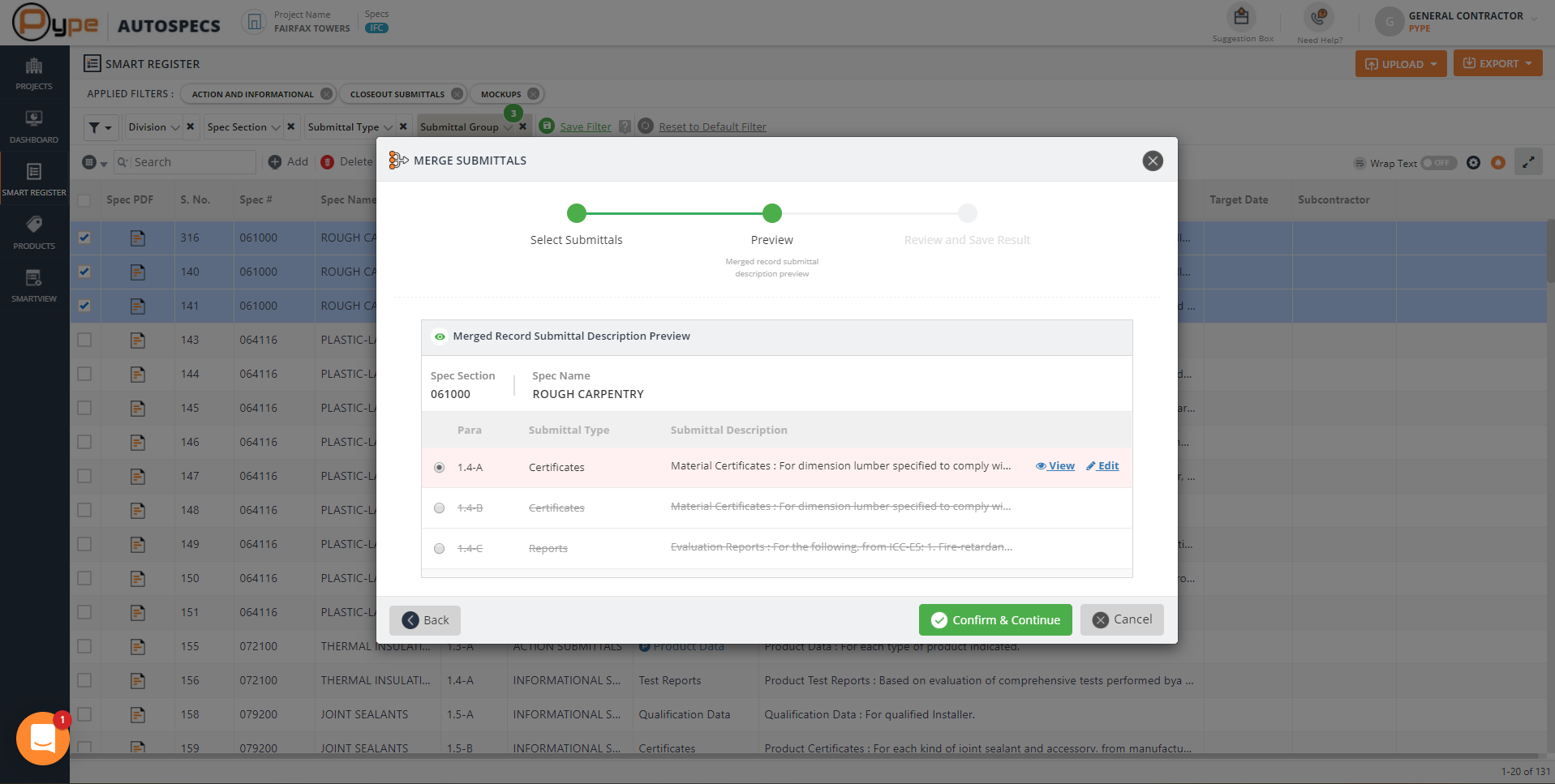
Task: Check the checkbox for row 144
Action: [x=84, y=375]
